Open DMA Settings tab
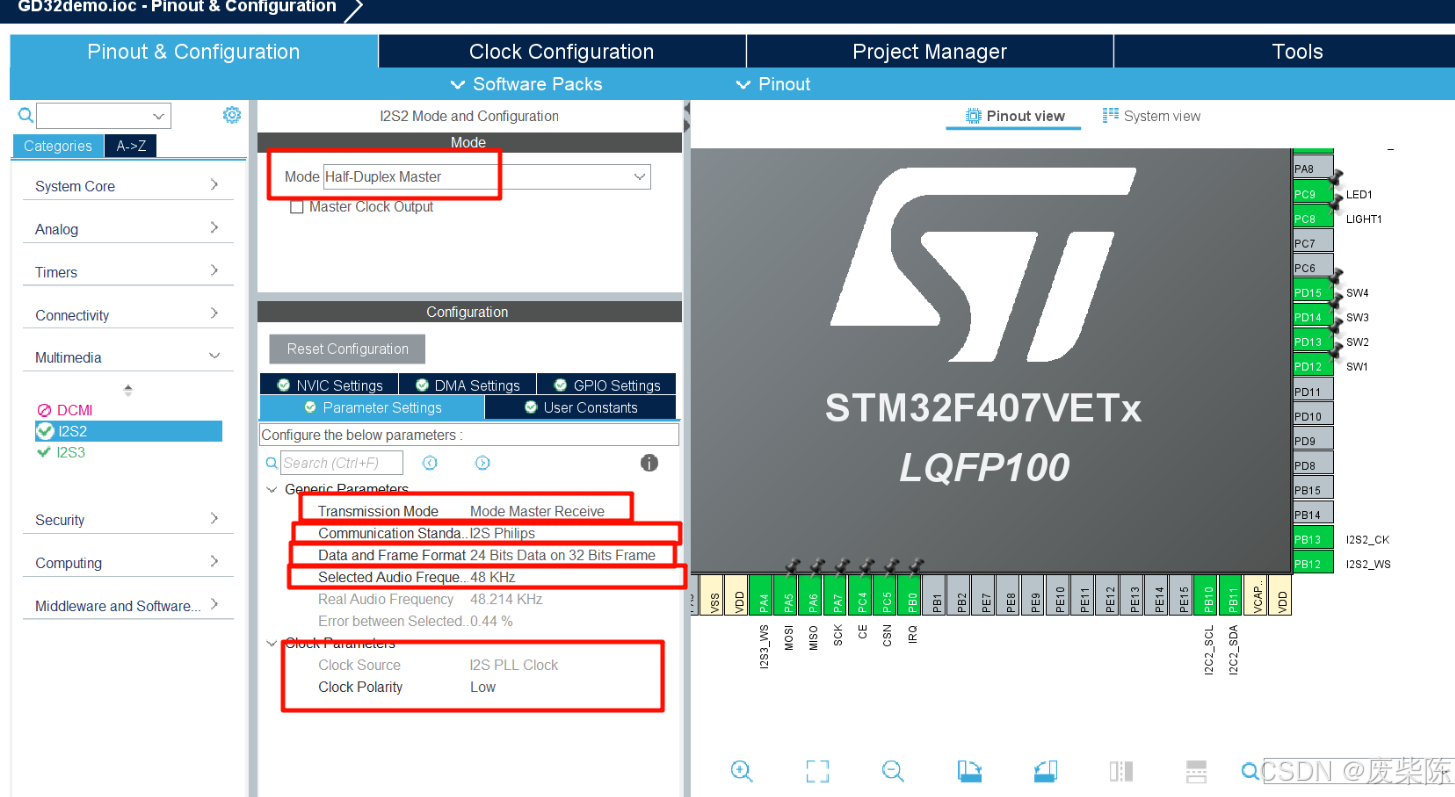Screen dimensions: 1455x797 pyautogui.click(x=467, y=385)
